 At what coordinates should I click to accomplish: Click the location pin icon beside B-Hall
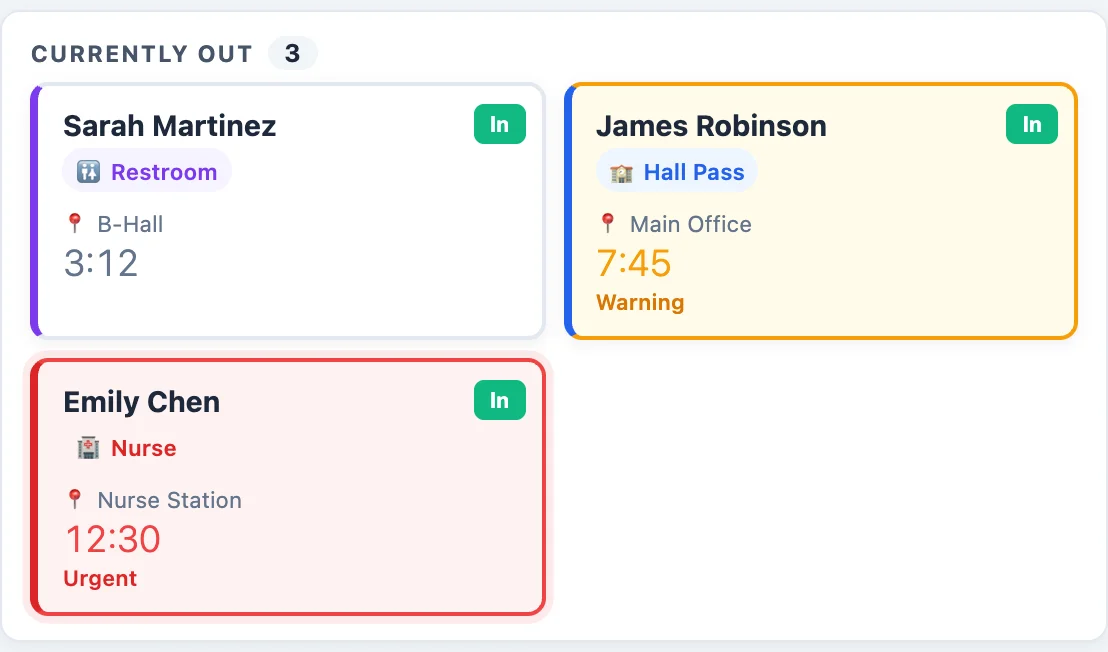(x=75, y=224)
